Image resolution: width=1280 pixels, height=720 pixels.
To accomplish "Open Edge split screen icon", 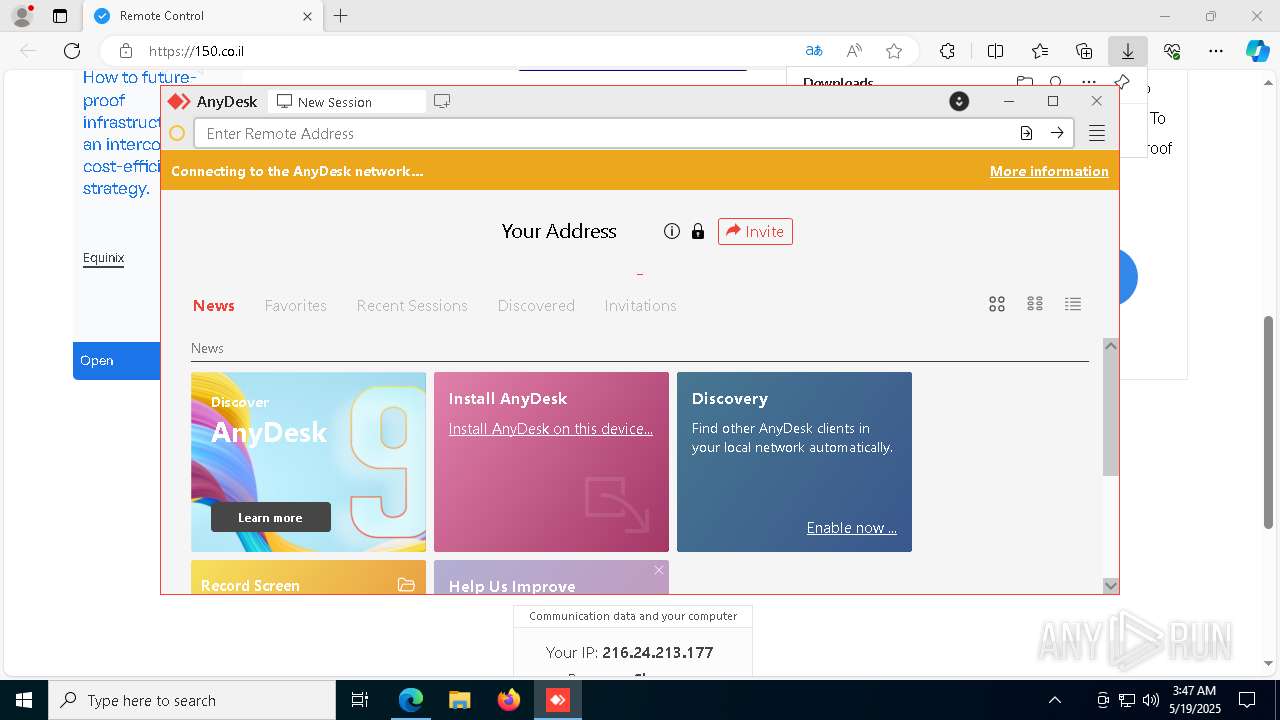I will 995,51.
